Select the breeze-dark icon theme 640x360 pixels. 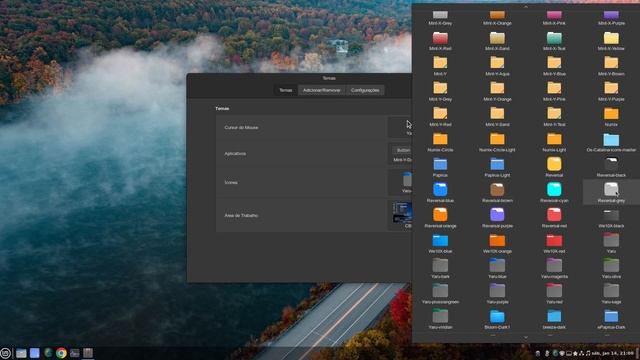click(x=554, y=320)
